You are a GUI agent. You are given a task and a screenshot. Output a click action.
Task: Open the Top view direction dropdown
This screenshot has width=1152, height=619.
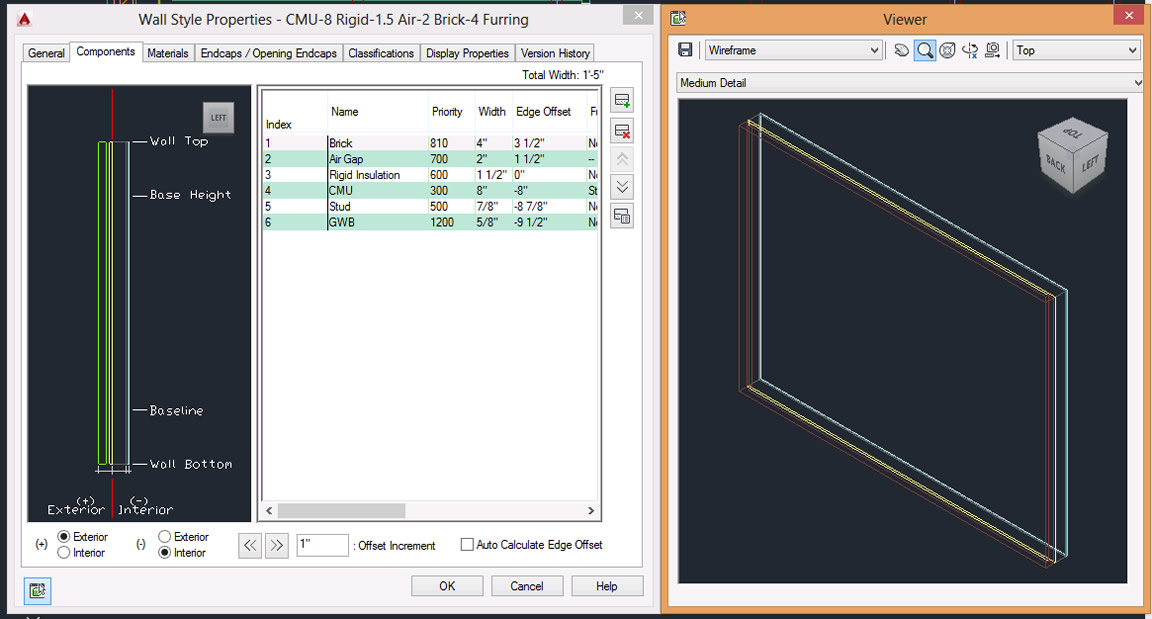point(1076,50)
